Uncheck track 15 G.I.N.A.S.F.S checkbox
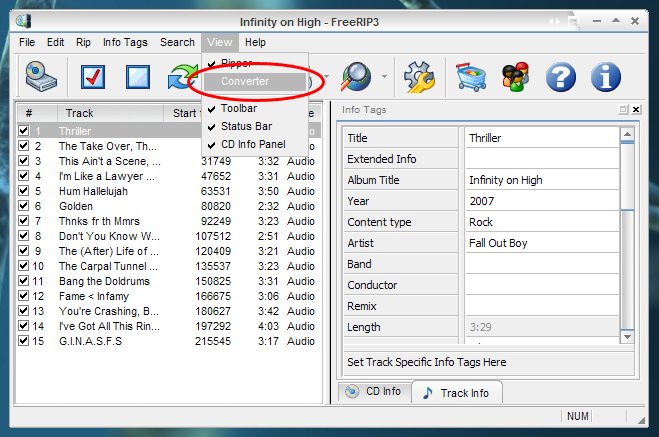Viewport: 659px width, 437px height. click(24, 341)
